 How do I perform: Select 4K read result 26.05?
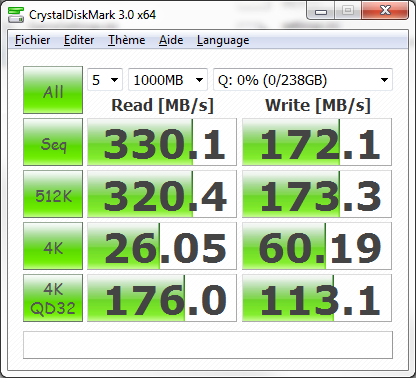pyautogui.click(x=162, y=246)
